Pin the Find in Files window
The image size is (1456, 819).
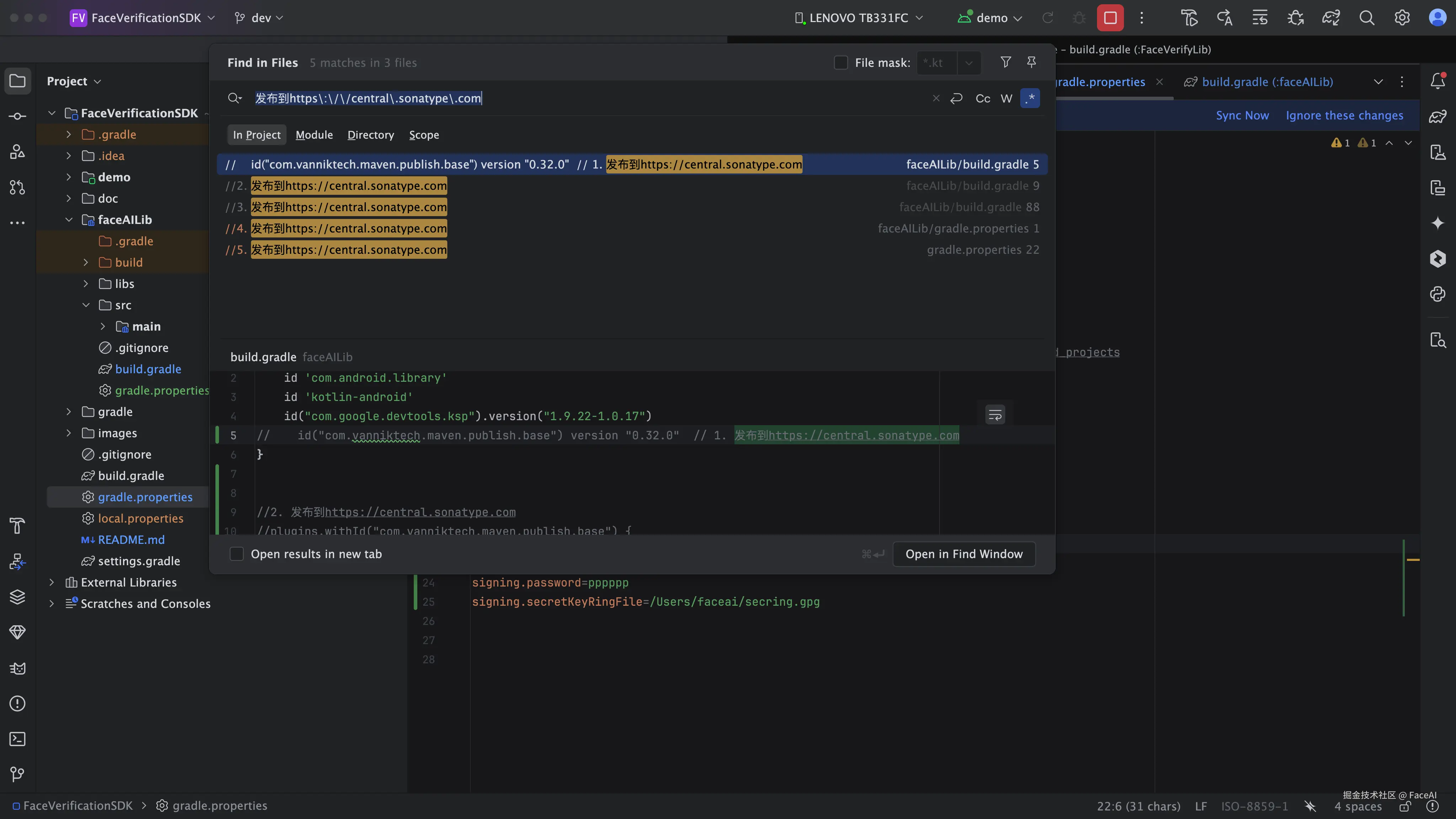point(1032,62)
